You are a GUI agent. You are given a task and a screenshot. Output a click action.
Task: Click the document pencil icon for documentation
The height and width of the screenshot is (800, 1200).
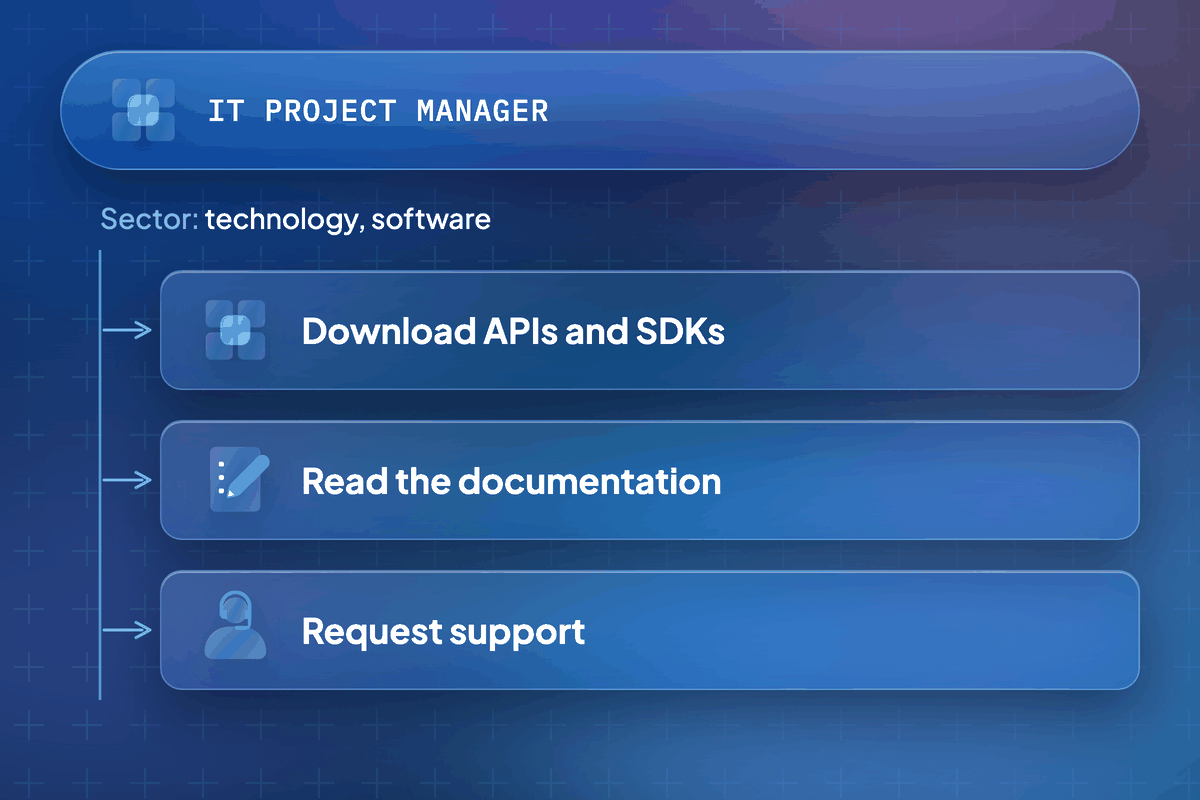[240, 479]
